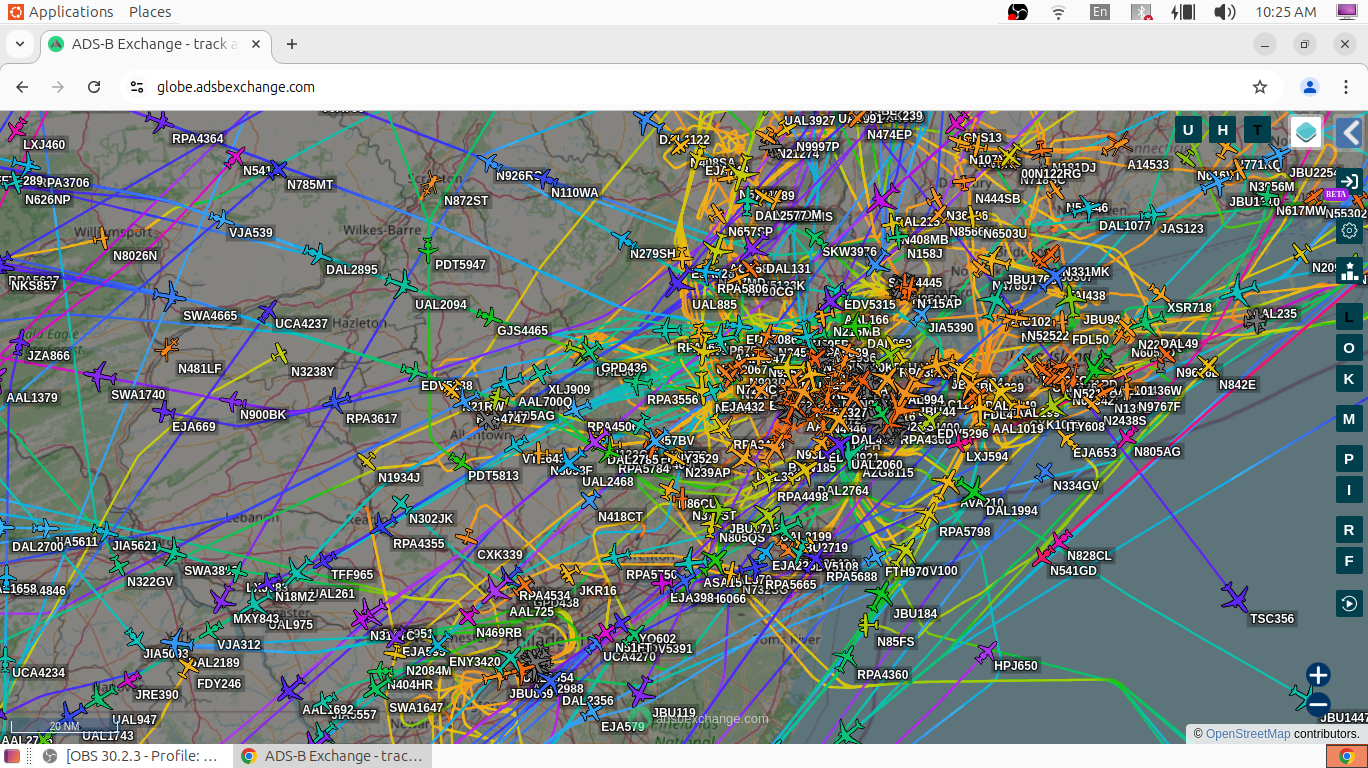The image size is (1368, 768).
Task: Click the RPA4360 callsign label
Action: pyautogui.click(x=883, y=675)
